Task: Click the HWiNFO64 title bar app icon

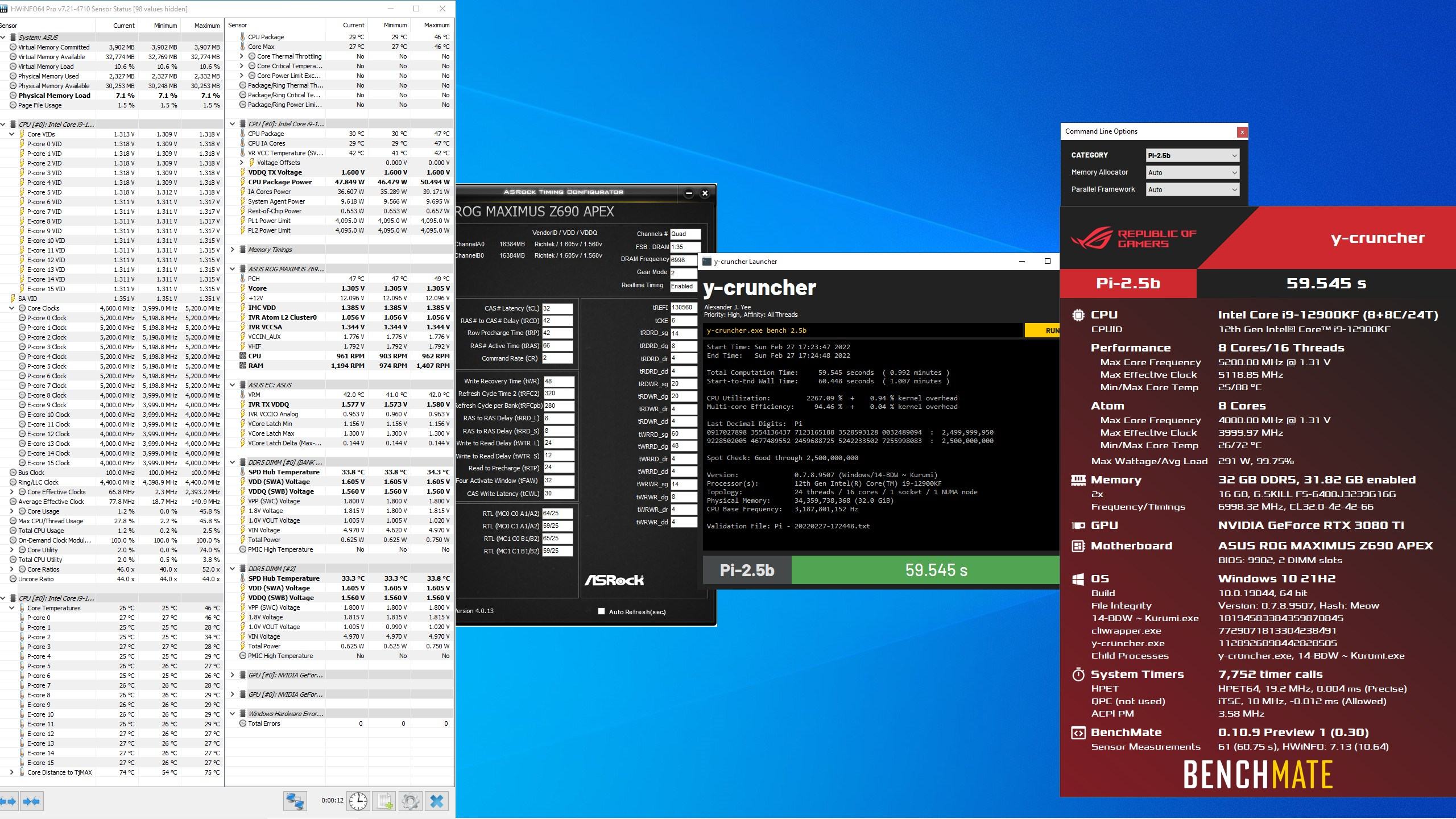Action: 5,9
